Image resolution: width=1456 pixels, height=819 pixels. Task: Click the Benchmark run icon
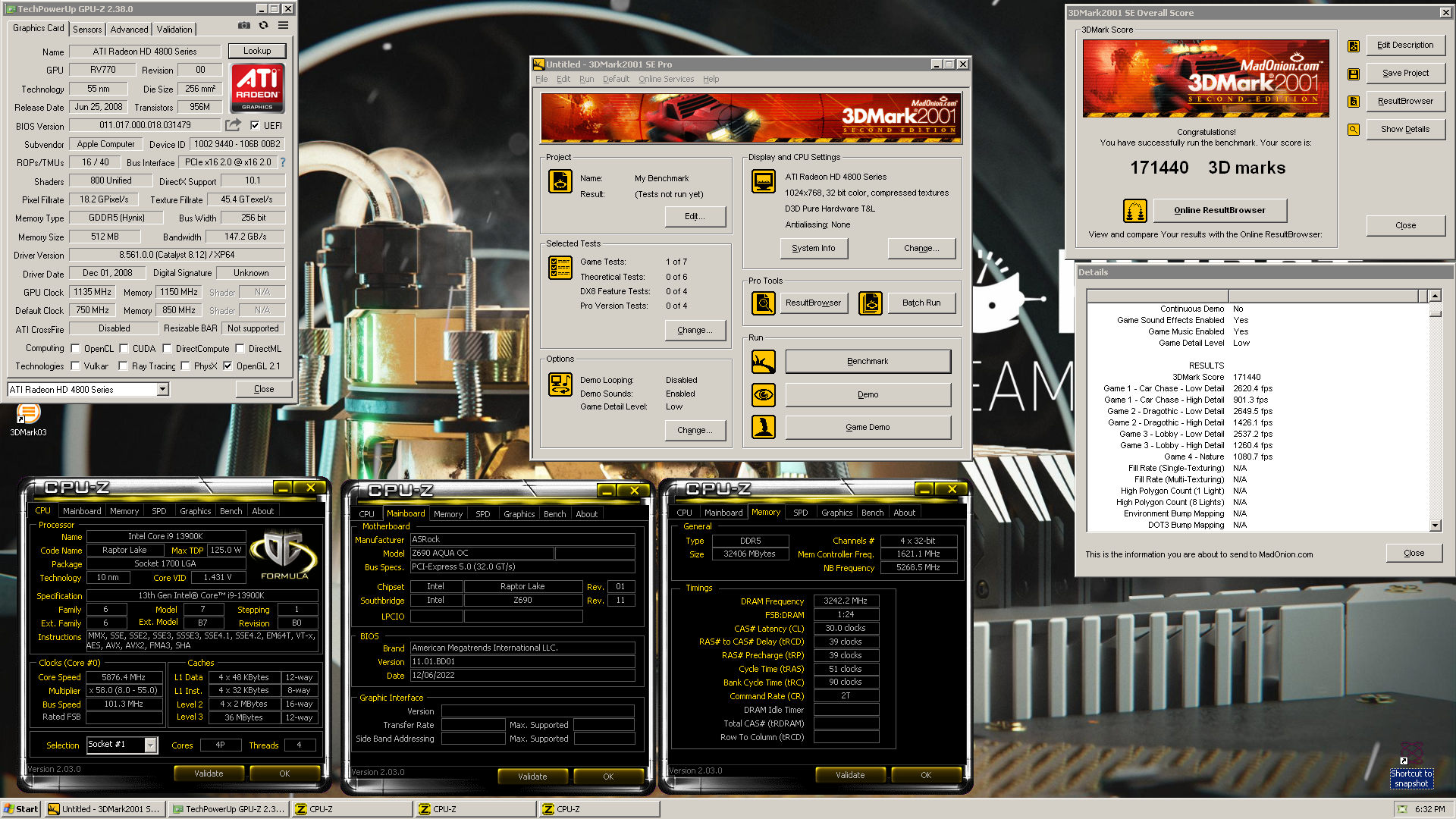click(764, 362)
